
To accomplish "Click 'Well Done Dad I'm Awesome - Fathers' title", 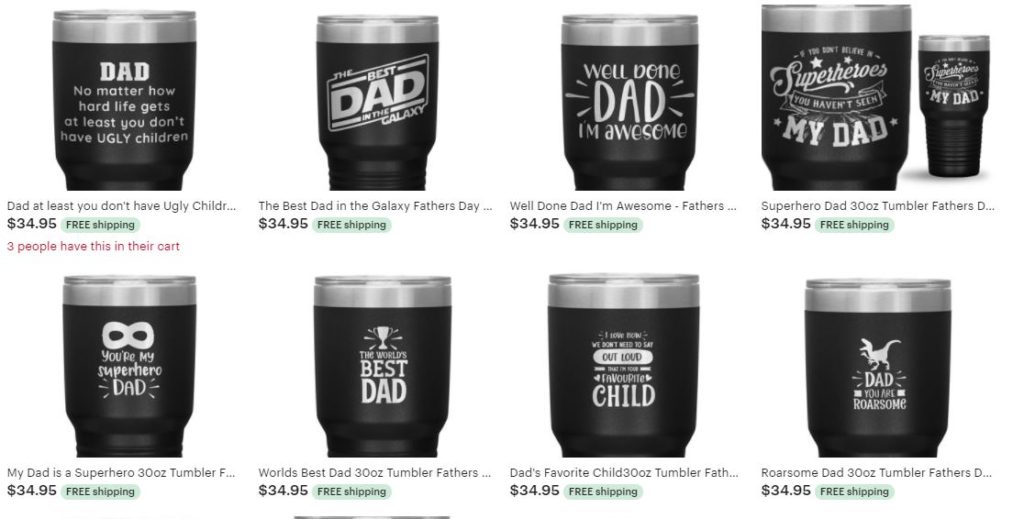I will (x=623, y=206).
